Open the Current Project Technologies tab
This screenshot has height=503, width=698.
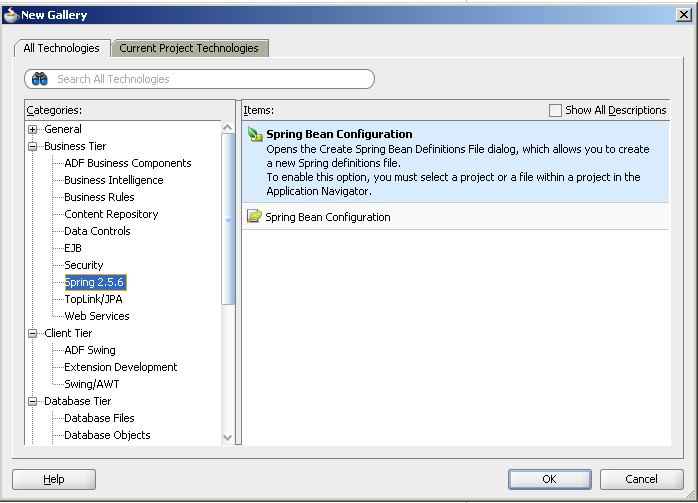[x=189, y=48]
